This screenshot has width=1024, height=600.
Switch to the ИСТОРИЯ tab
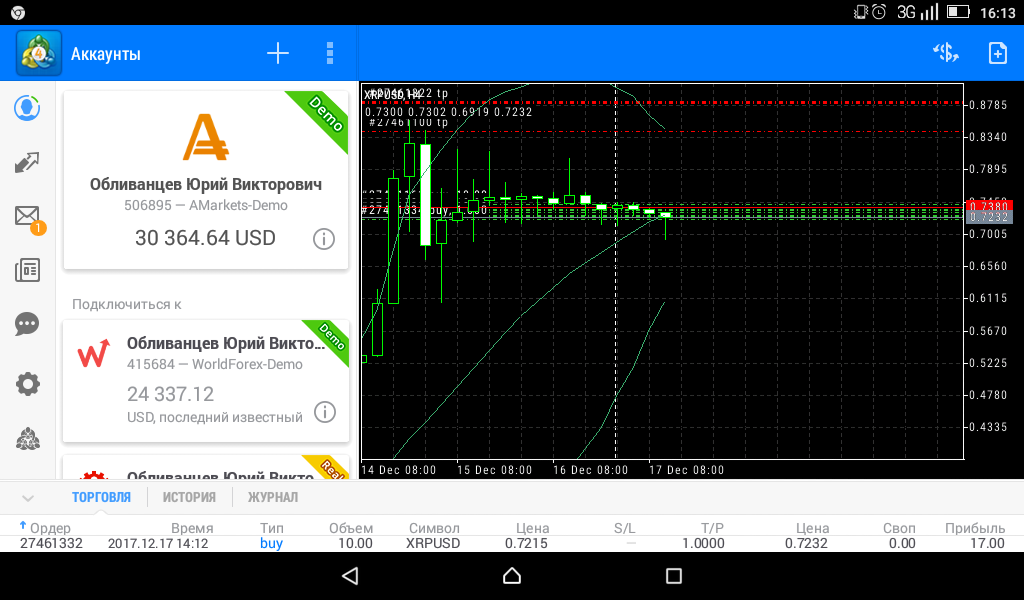(189, 497)
